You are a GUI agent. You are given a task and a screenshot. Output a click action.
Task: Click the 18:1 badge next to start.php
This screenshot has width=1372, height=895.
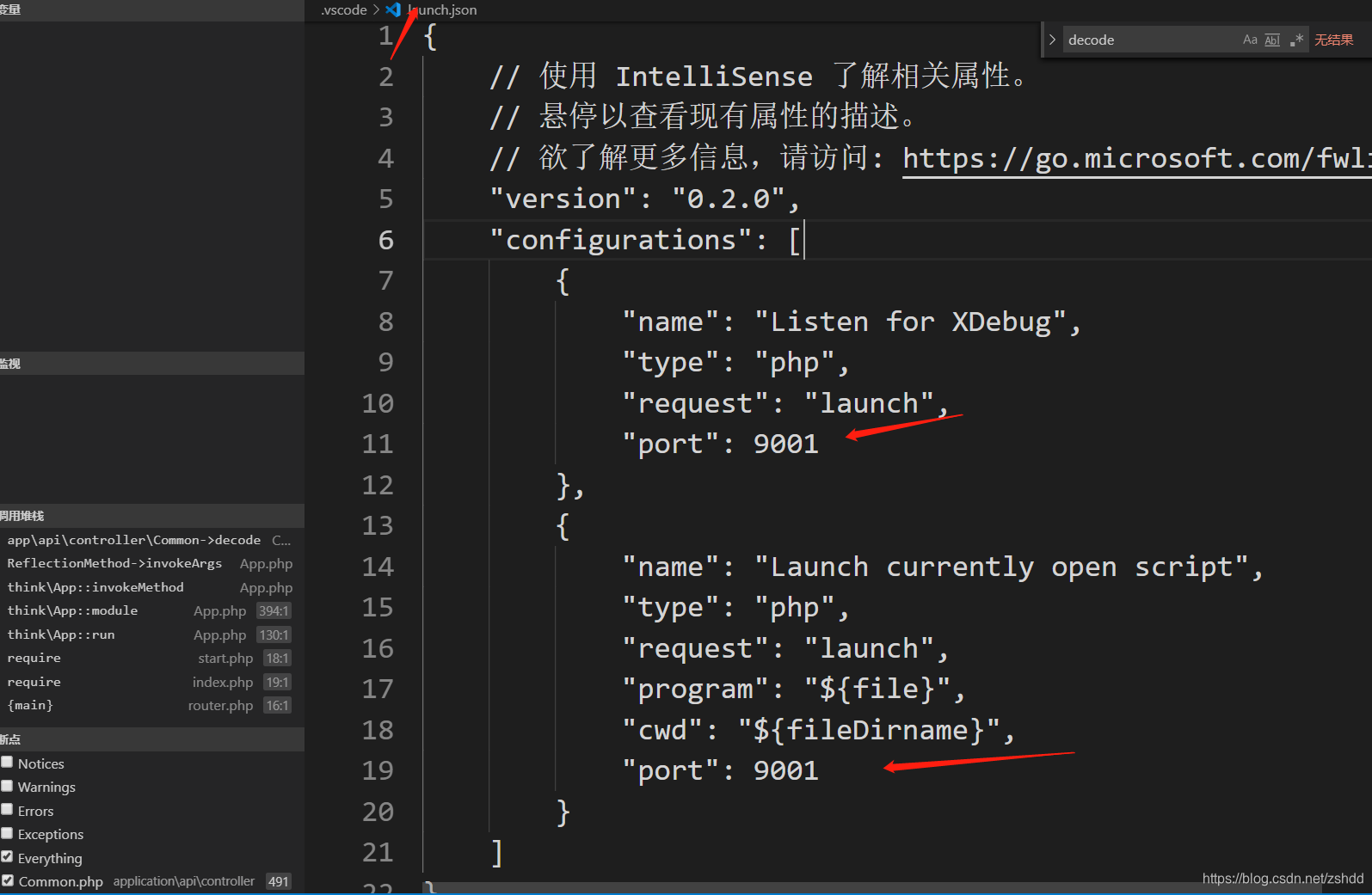coord(277,658)
